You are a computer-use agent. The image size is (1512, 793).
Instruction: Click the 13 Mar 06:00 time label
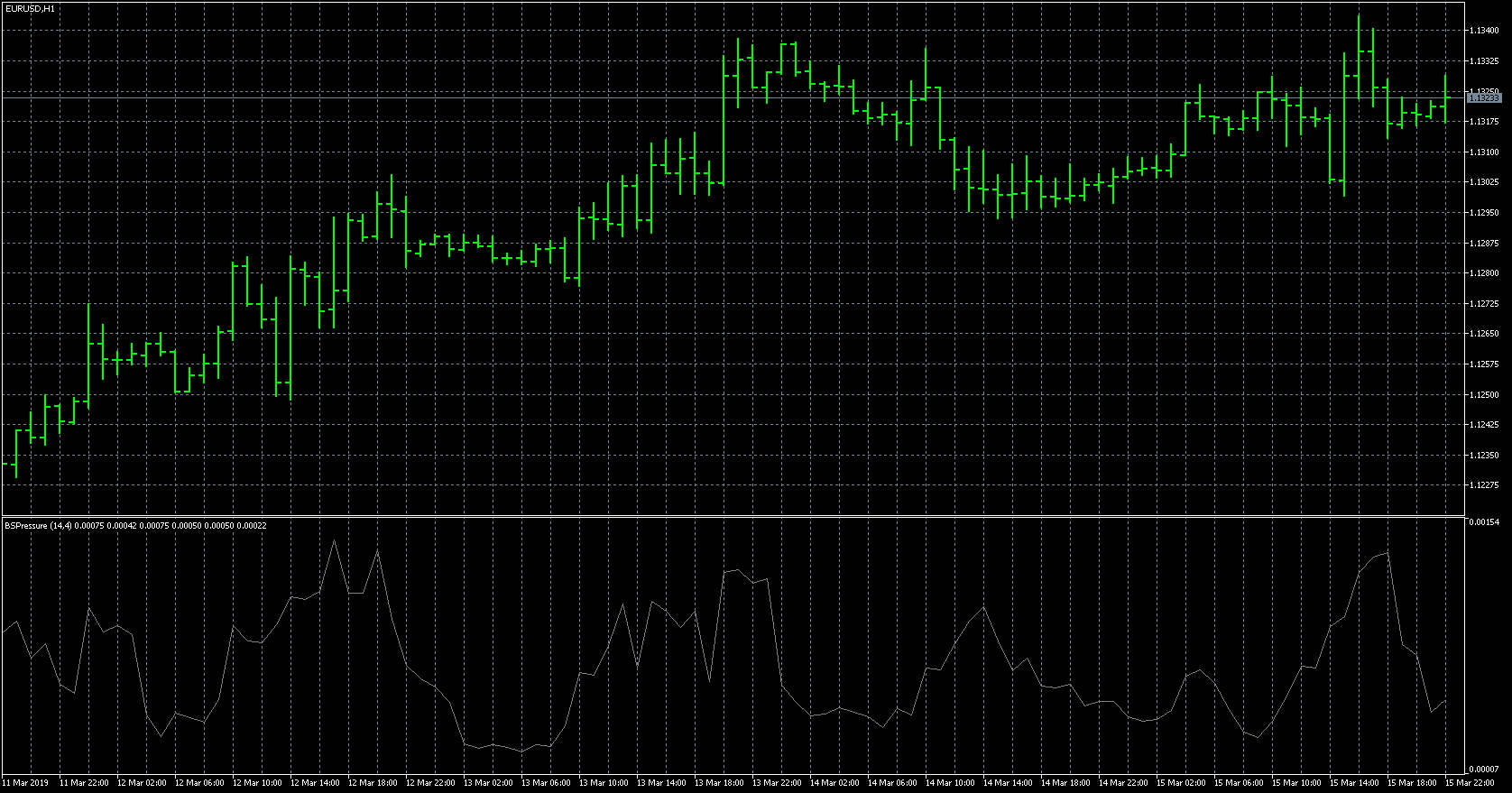pyautogui.click(x=546, y=783)
